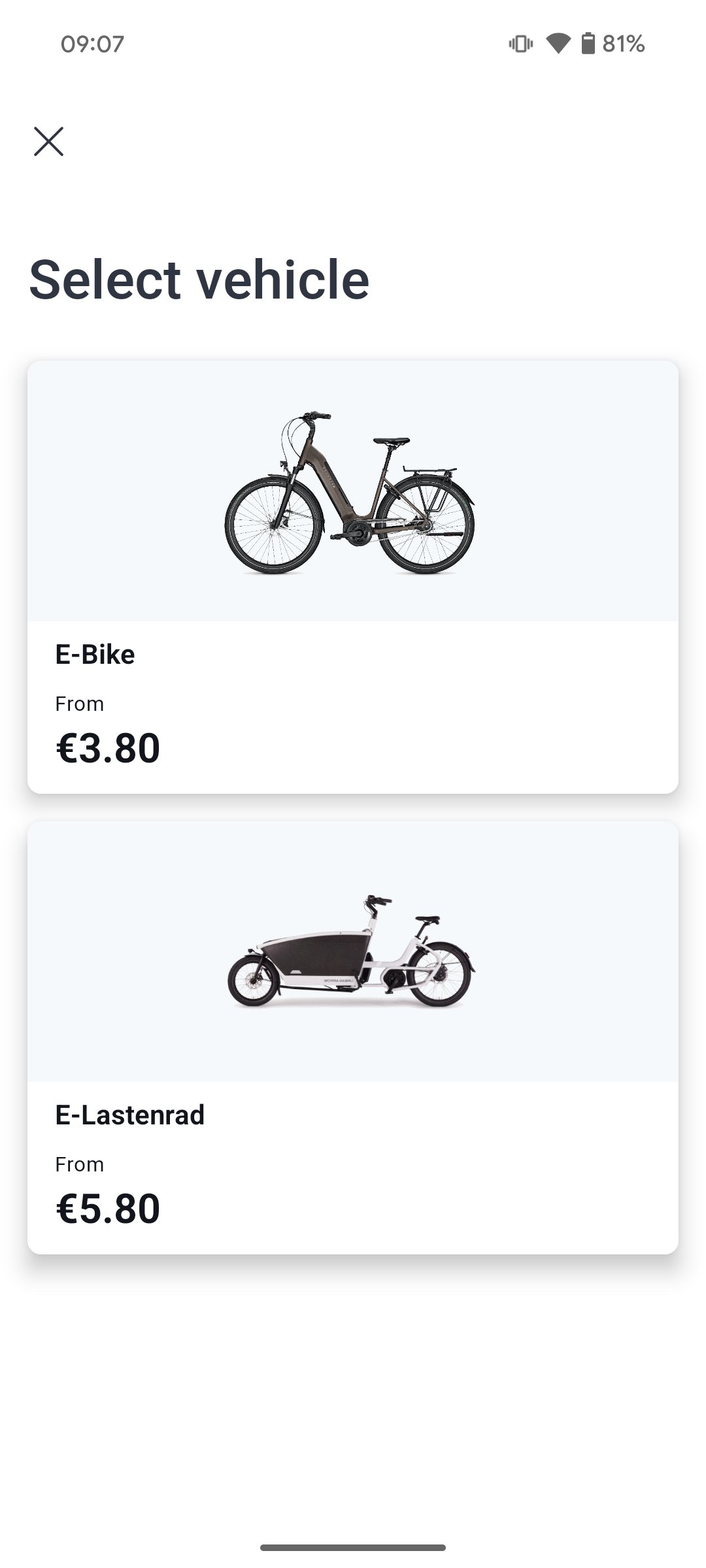Image resolution: width=706 pixels, height=1568 pixels.
Task: Close the Select vehicle screen
Action: point(49,141)
